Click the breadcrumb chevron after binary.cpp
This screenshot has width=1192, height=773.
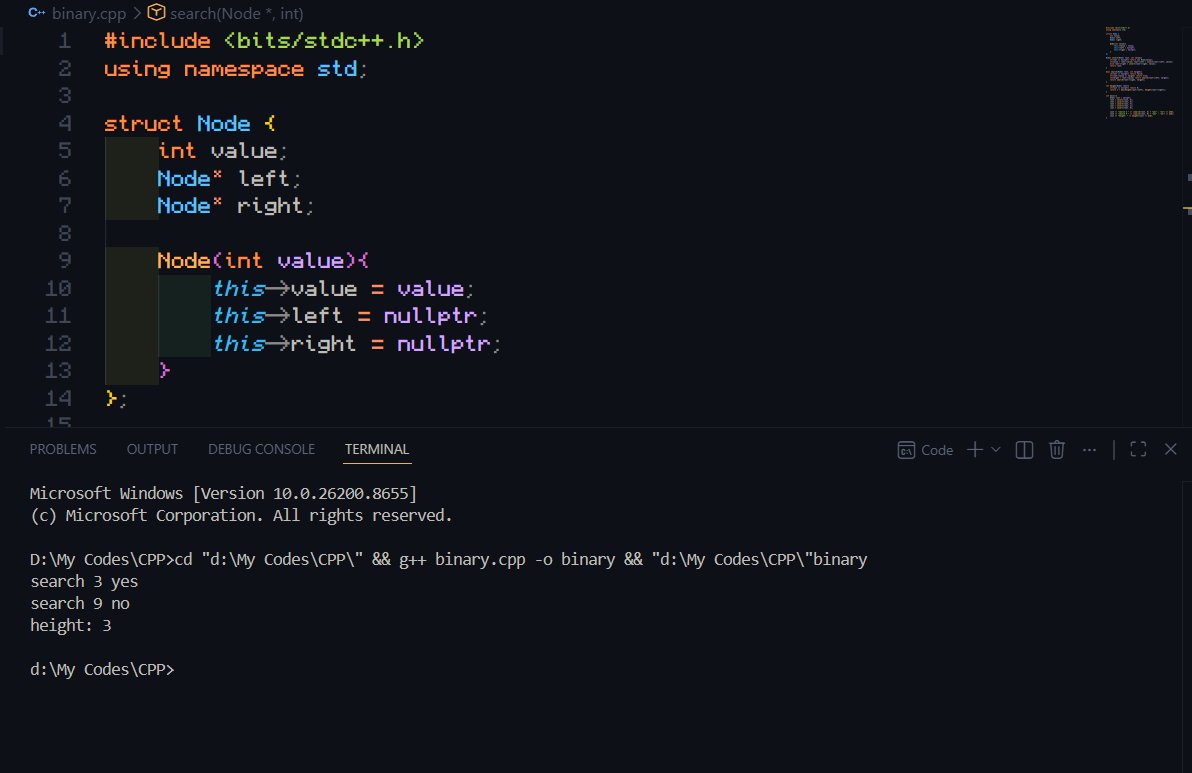137,14
